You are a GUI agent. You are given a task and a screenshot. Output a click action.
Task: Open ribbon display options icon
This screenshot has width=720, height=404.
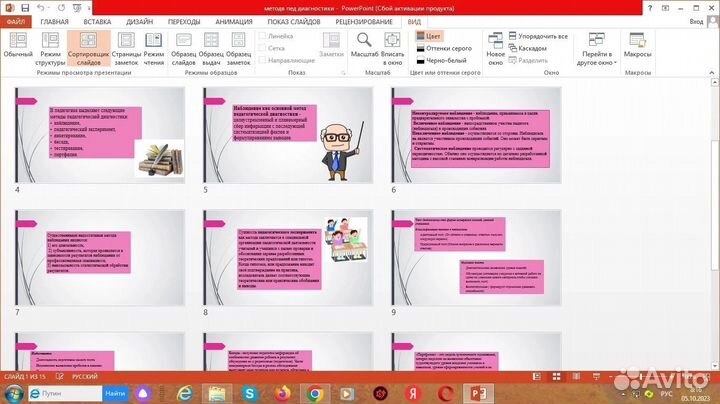[665, 8]
